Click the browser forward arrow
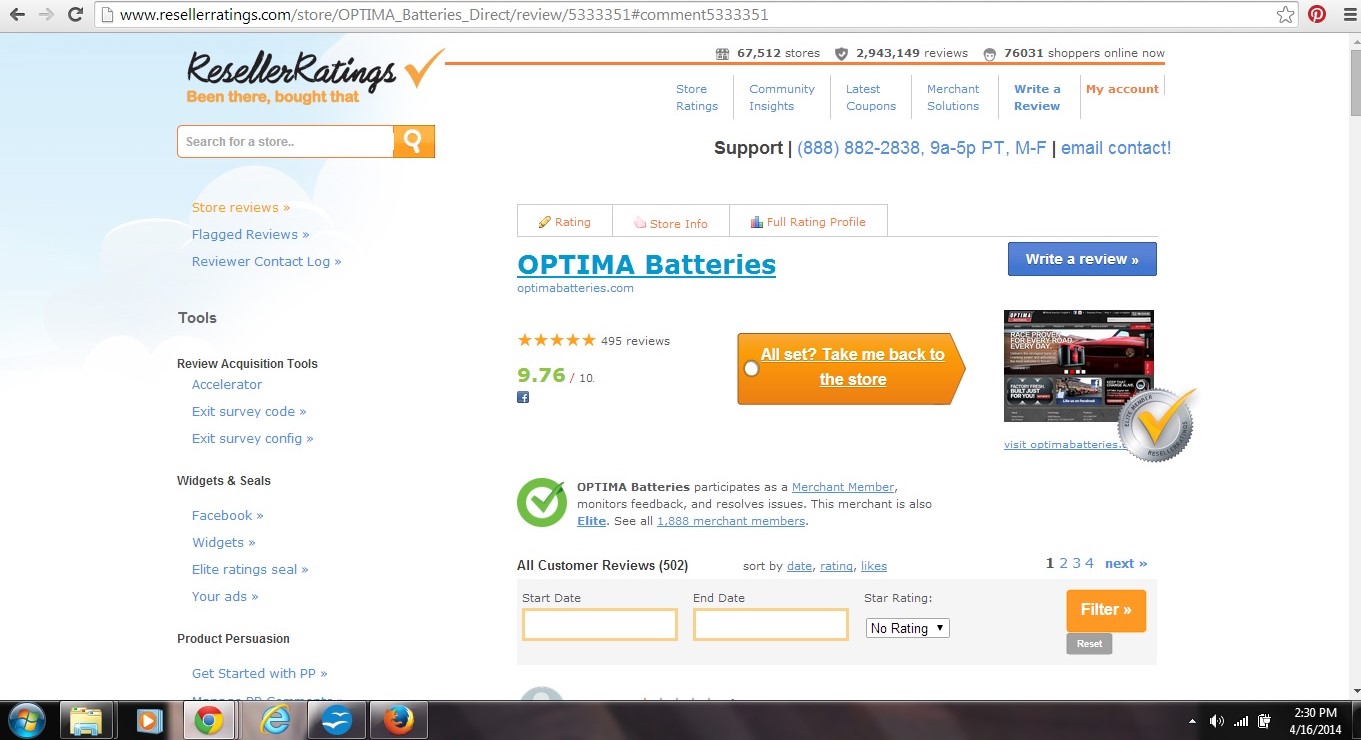The height and width of the screenshot is (740, 1361). pos(46,15)
